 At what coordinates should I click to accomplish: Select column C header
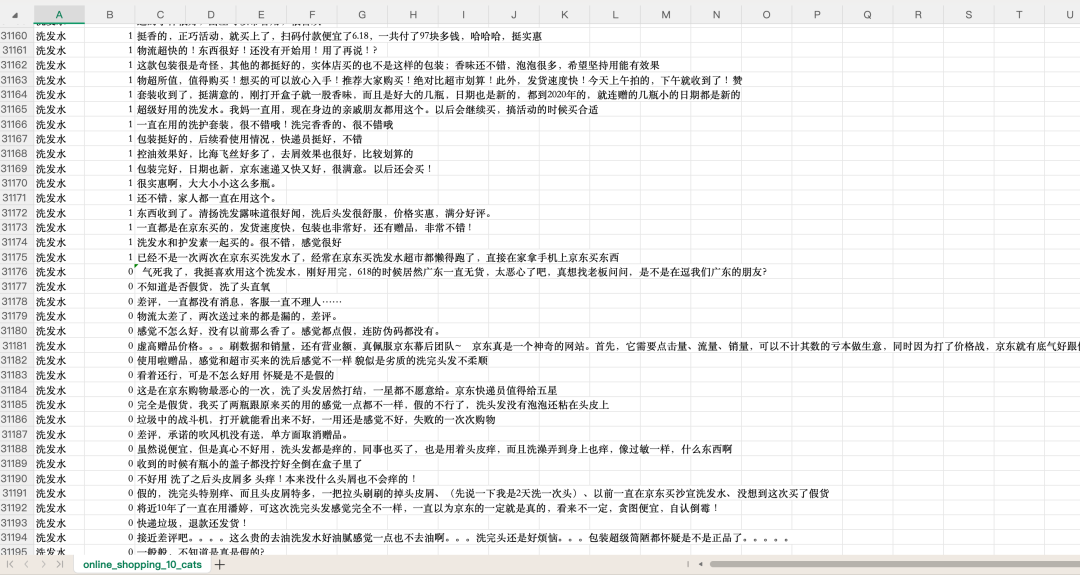point(160,14)
